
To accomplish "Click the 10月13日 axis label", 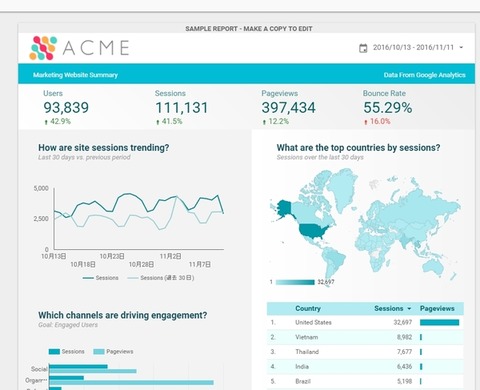I will coord(53,256).
